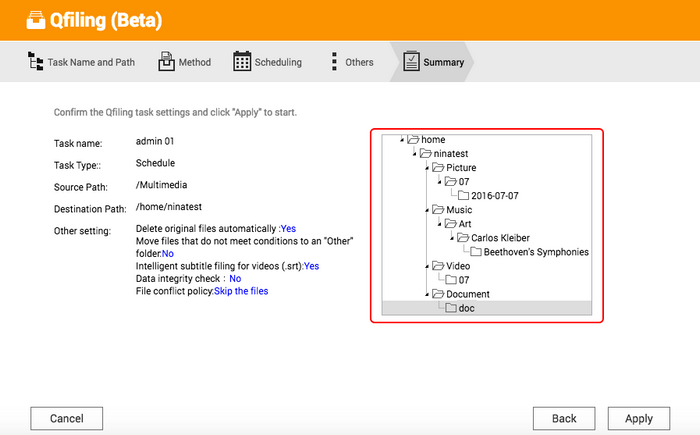The height and width of the screenshot is (435, 700).
Task: Click the 'Carlos Kleiber' tree label
Action: point(500,238)
